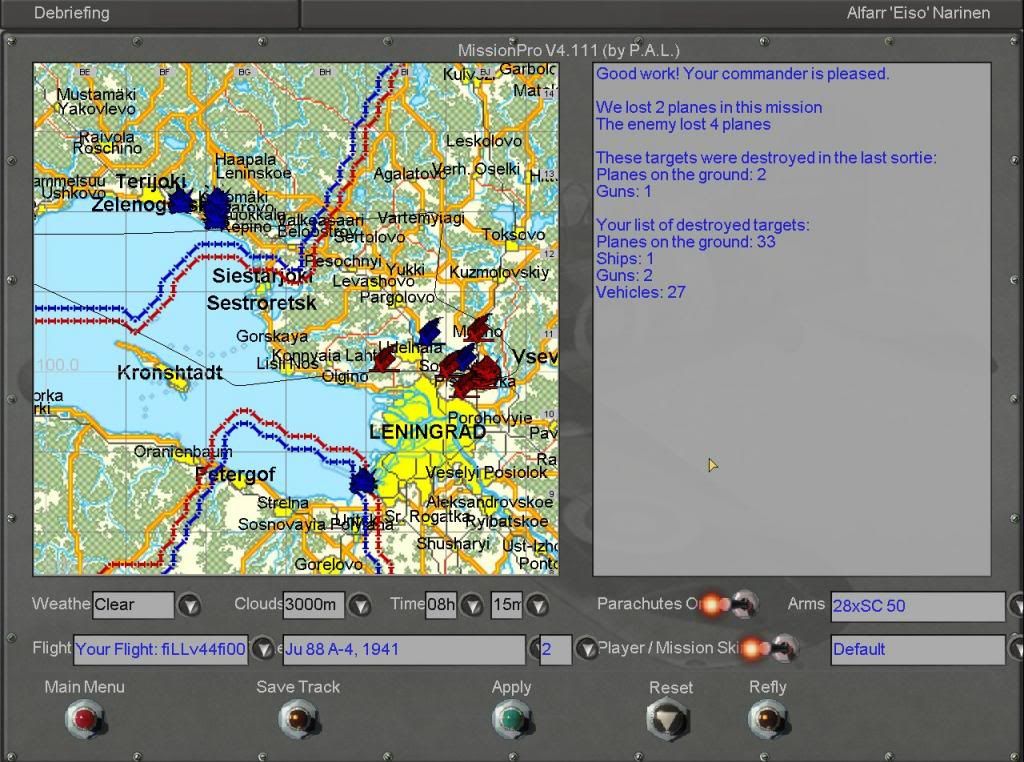Click red aircraft marker beside Olgino
Viewport: 1024px width, 762px height.
(x=384, y=359)
